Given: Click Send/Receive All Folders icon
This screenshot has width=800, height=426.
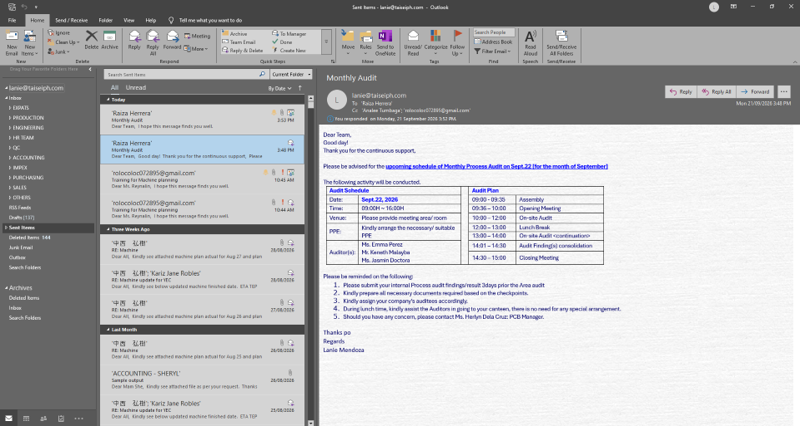Looking at the screenshot, I should (x=561, y=43).
